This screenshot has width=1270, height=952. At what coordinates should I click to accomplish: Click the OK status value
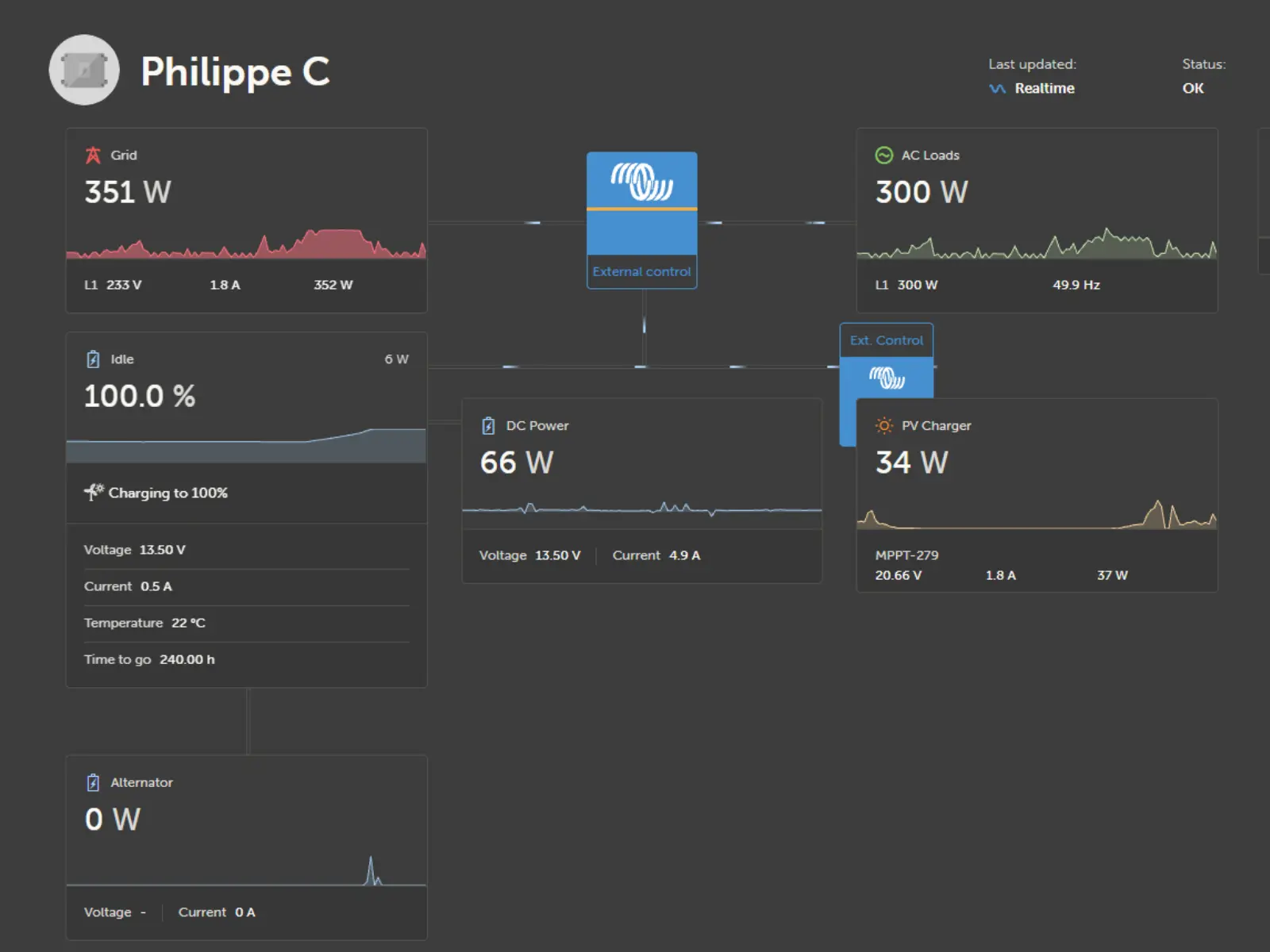[1193, 88]
